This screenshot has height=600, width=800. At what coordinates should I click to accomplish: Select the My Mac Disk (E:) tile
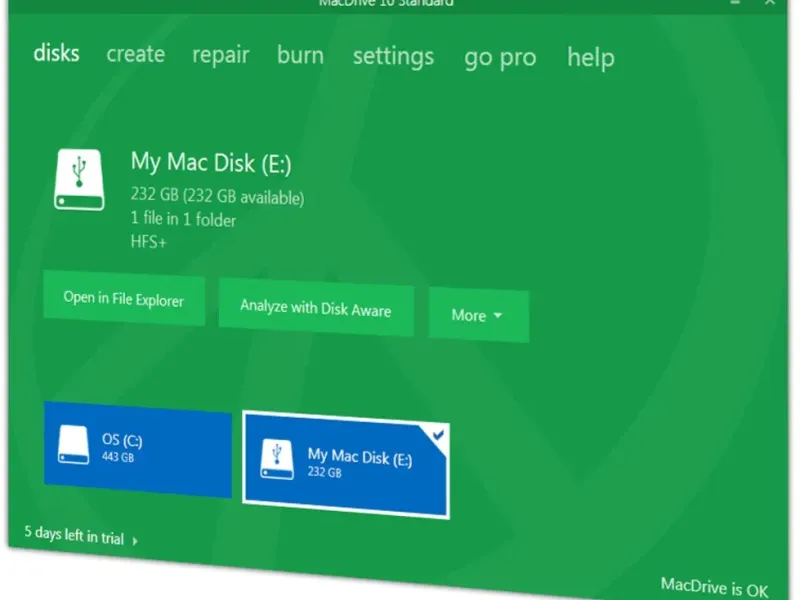tap(346, 464)
